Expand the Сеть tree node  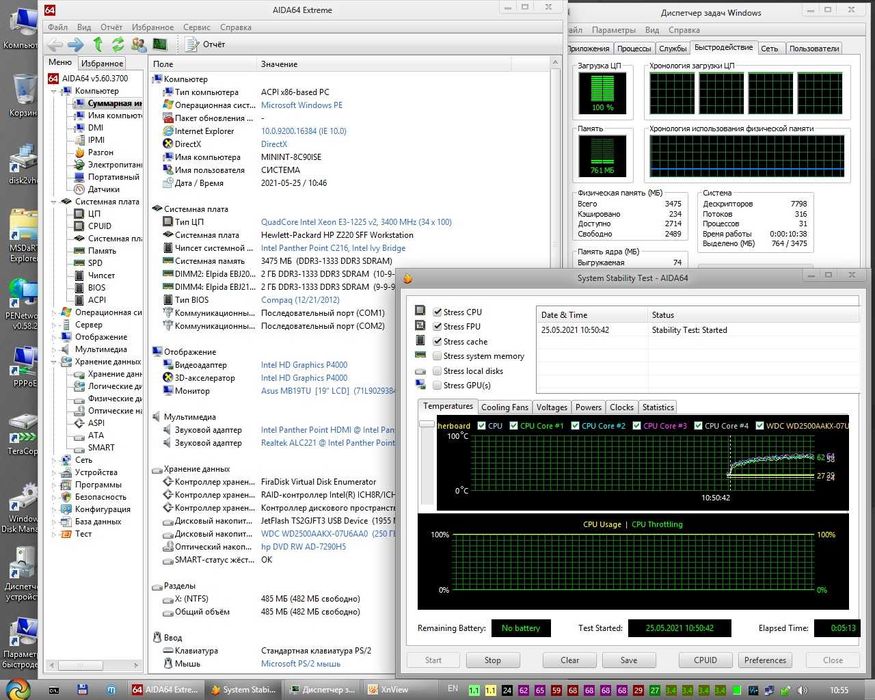(55, 460)
